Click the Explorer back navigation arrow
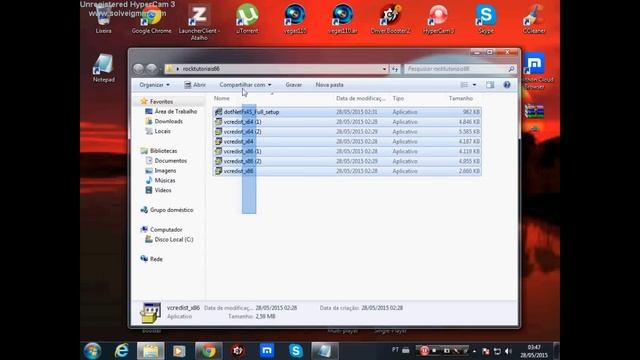This screenshot has height=360, width=640. [139, 69]
